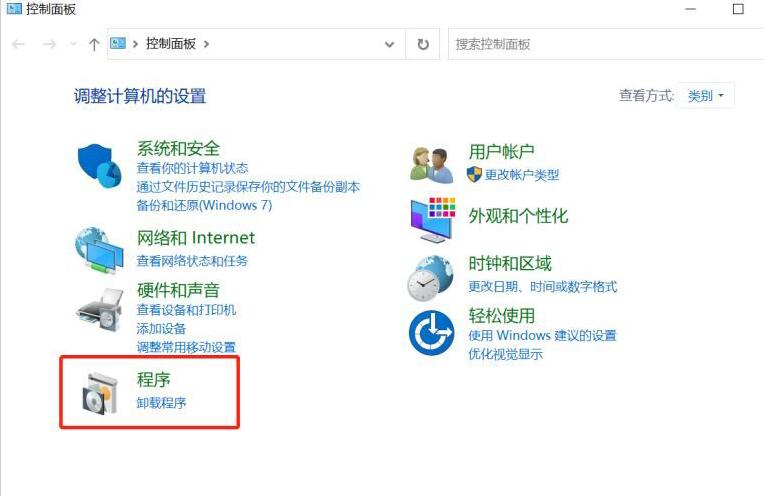
Task: Open the recent locations dropdown arrow
Action: pyautogui.click(x=73, y=44)
